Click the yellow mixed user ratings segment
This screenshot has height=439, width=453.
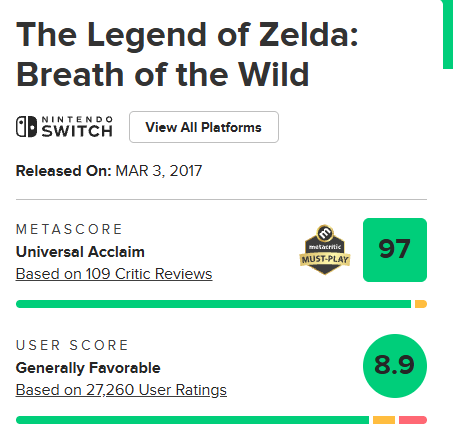tap(384, 420)
